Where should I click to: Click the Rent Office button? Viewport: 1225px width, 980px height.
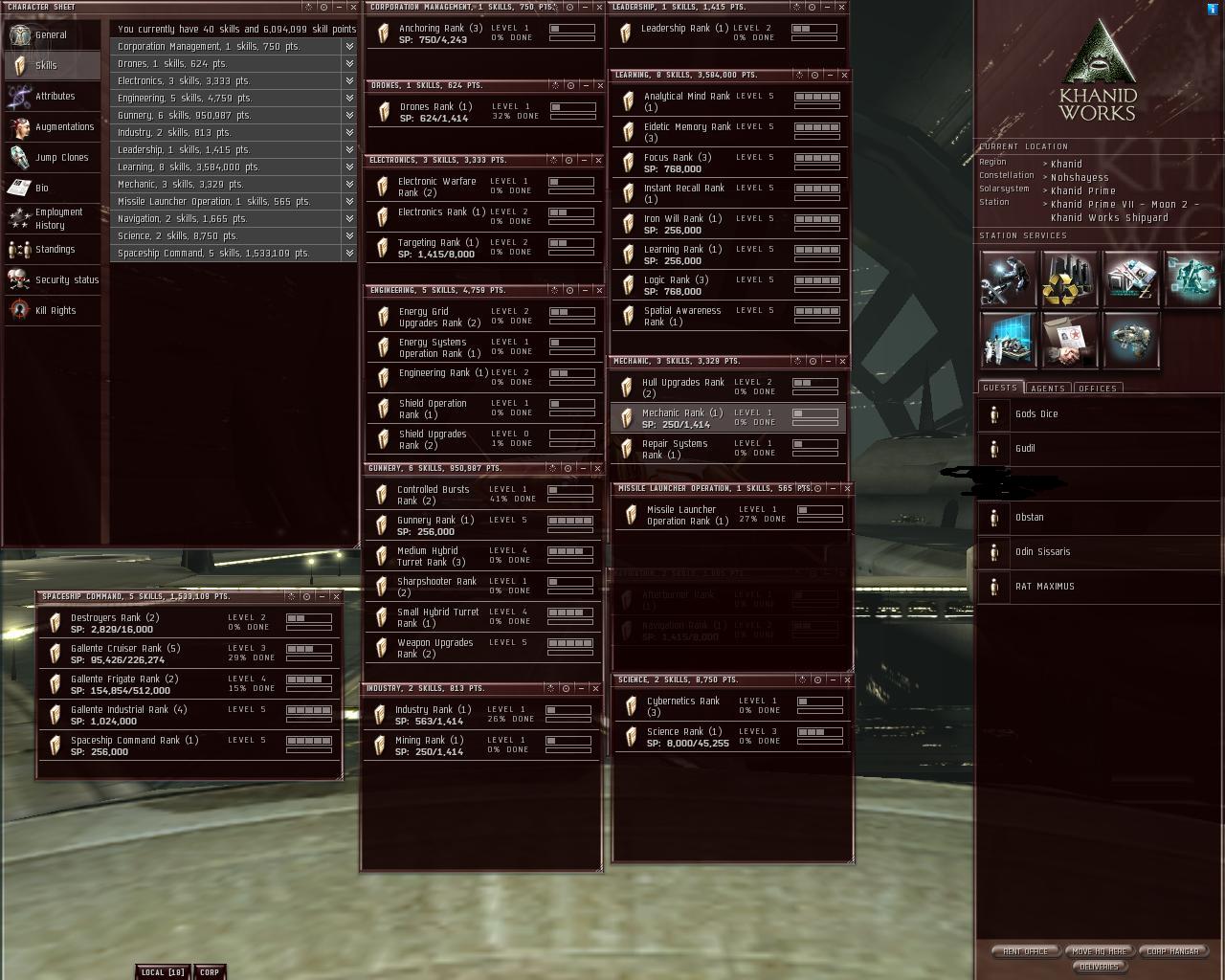point(1025,951)
